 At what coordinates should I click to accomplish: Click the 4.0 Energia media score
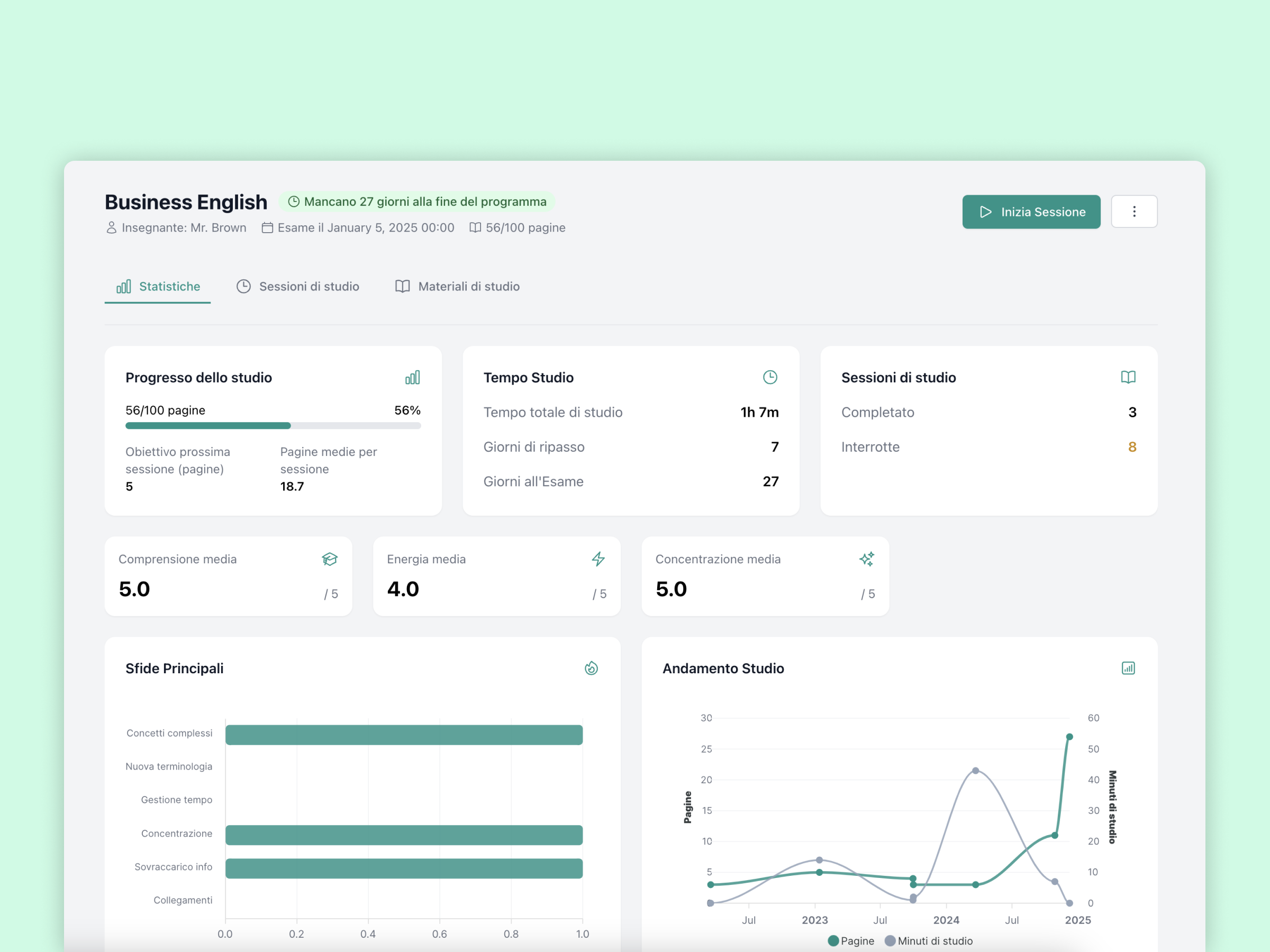click(x=403, y=589)
